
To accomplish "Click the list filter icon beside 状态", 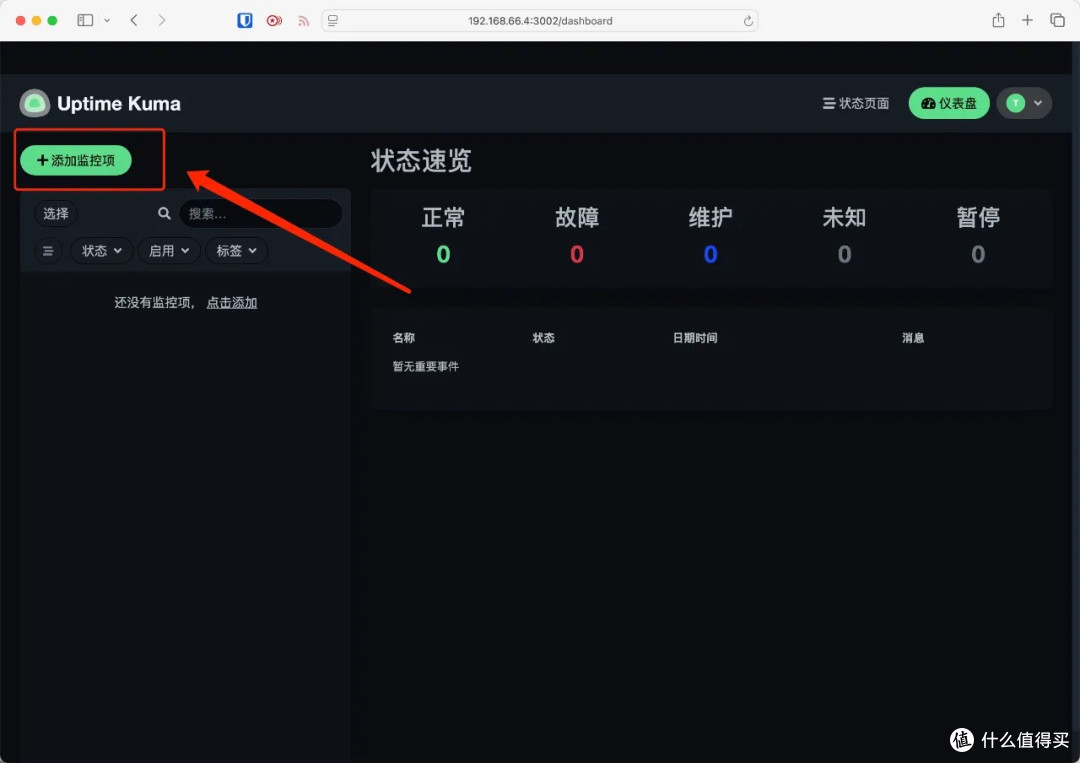I will 48,251.
